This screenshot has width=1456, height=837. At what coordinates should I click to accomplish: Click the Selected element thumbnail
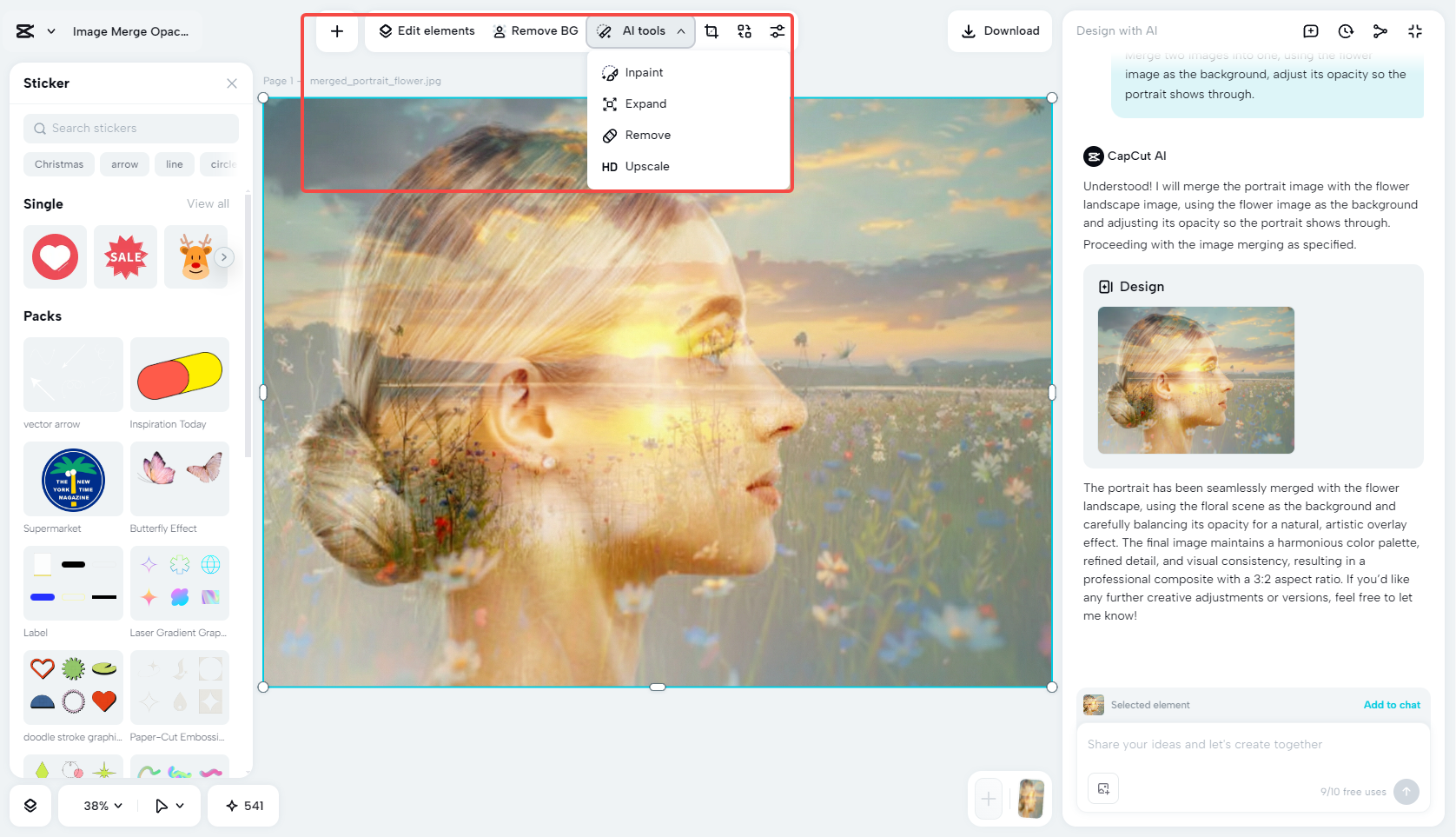pos(1094,705)
